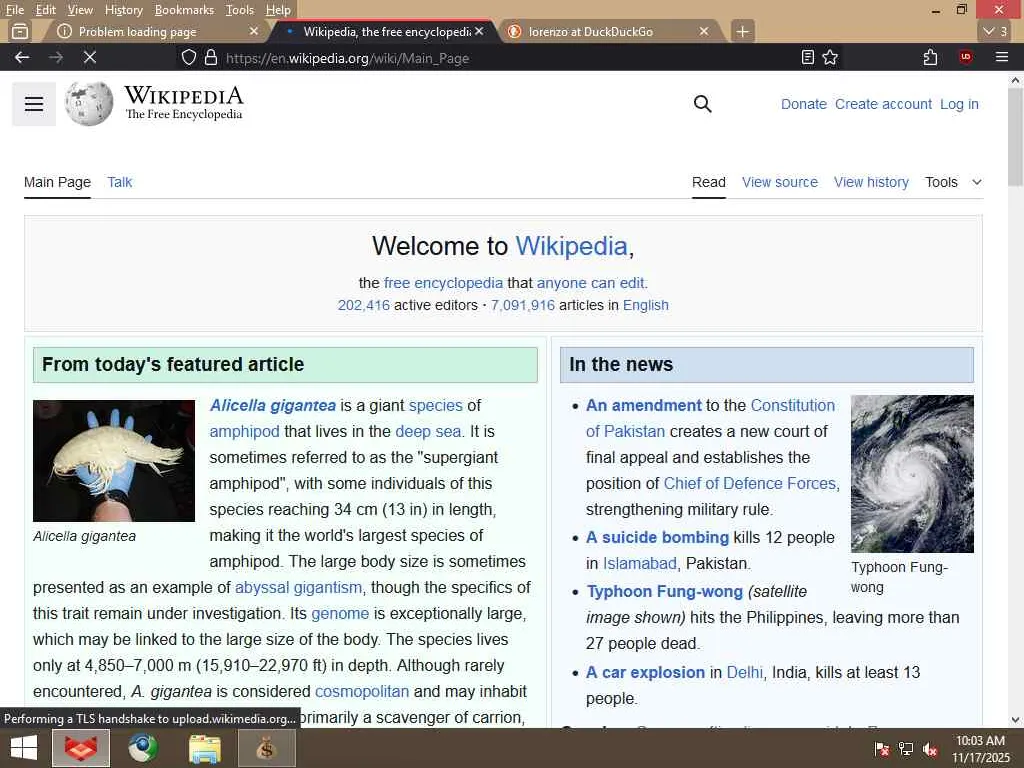Viewport: 1024px width, 768px height.
Task: Open the Typhoon Fung-wong news link
Action: [664, 591]
